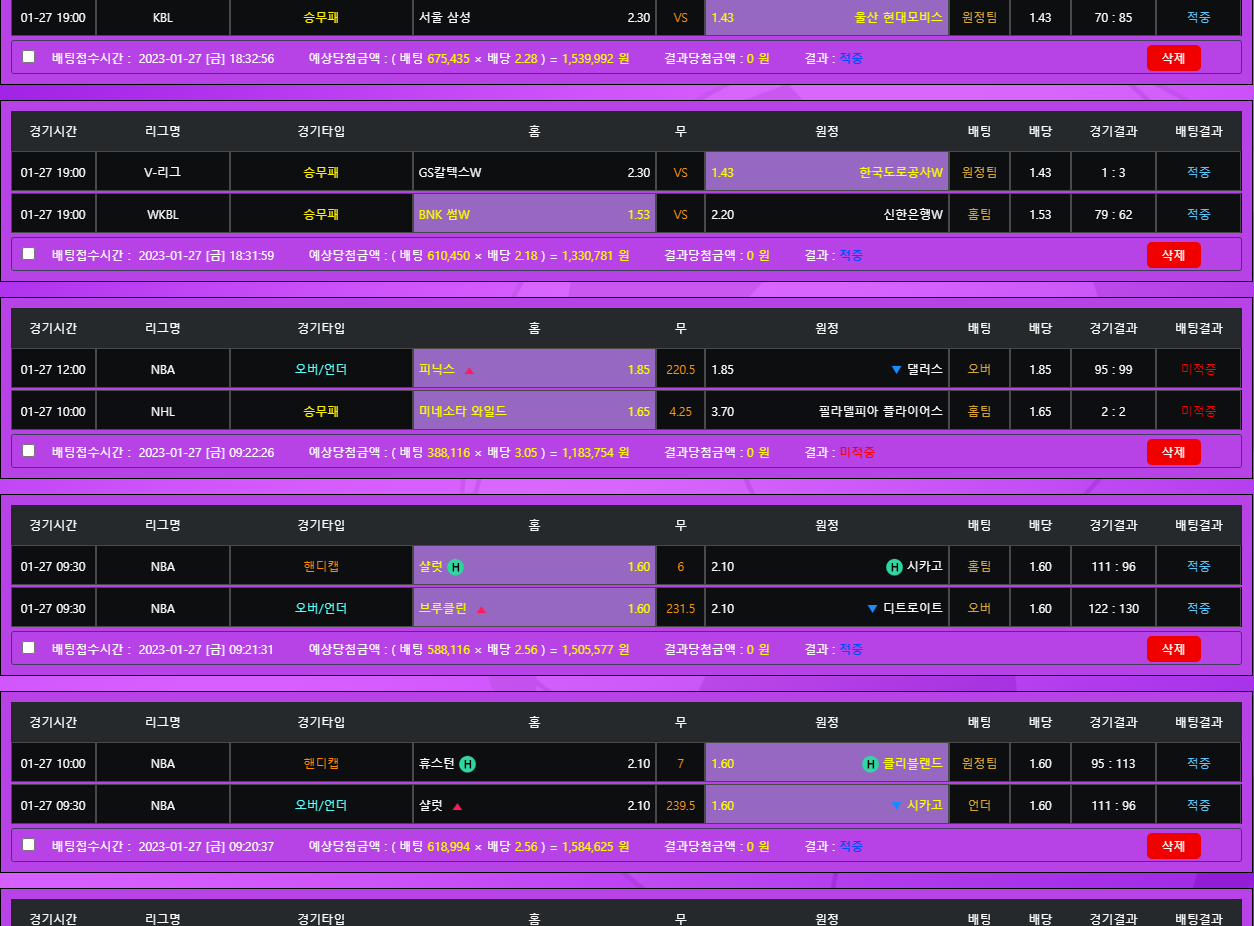This screenshot has width=1254, height=926.
Task: Select the checkbox for the 09:22:26 bet slip
Action: [28, 451]
